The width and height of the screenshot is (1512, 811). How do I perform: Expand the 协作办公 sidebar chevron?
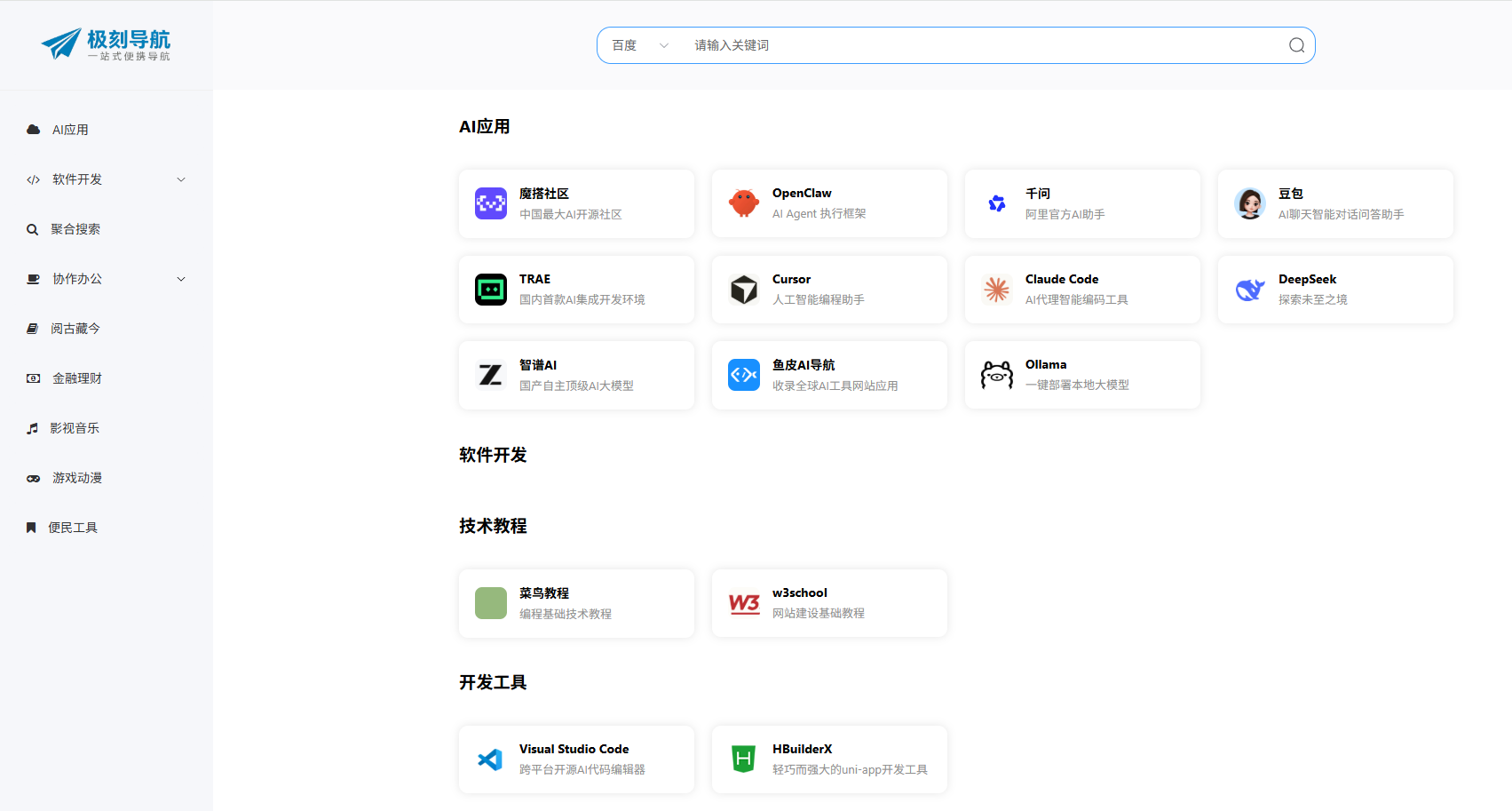tap(181, 279)
